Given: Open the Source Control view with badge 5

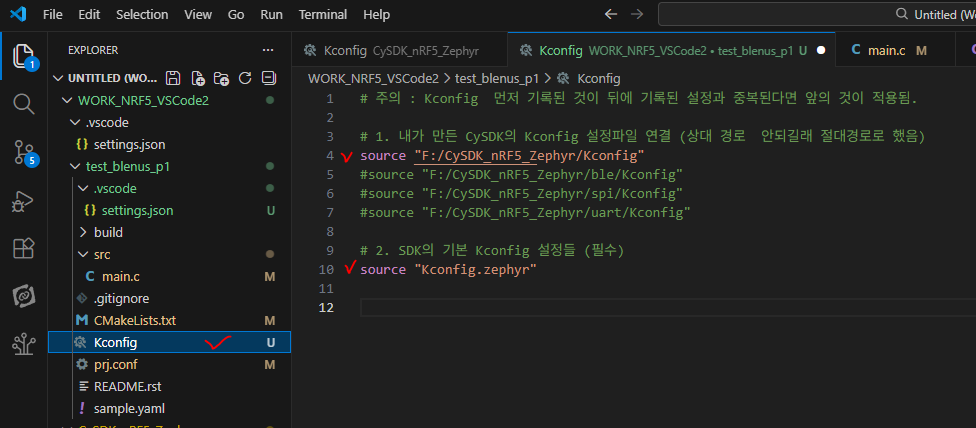Looking at the screenshot, I should pyautogui.click(x=24, y=152).
